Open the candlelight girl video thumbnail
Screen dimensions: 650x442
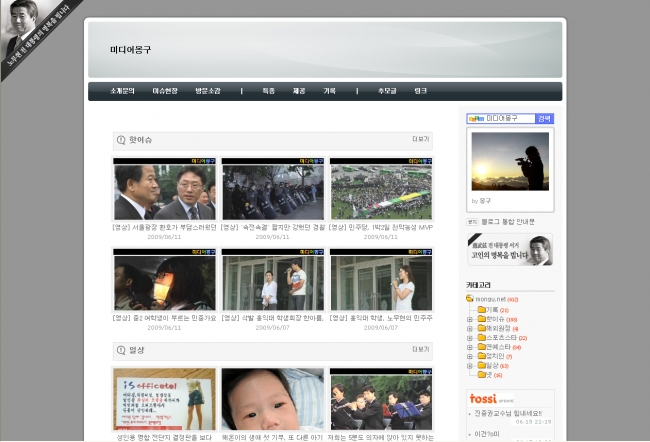click(165, 280)
